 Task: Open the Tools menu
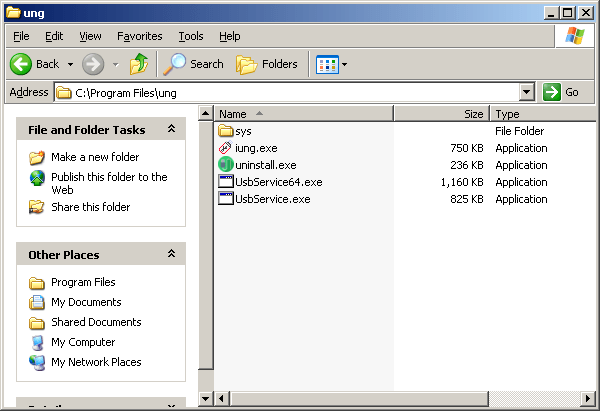point(190,36)
